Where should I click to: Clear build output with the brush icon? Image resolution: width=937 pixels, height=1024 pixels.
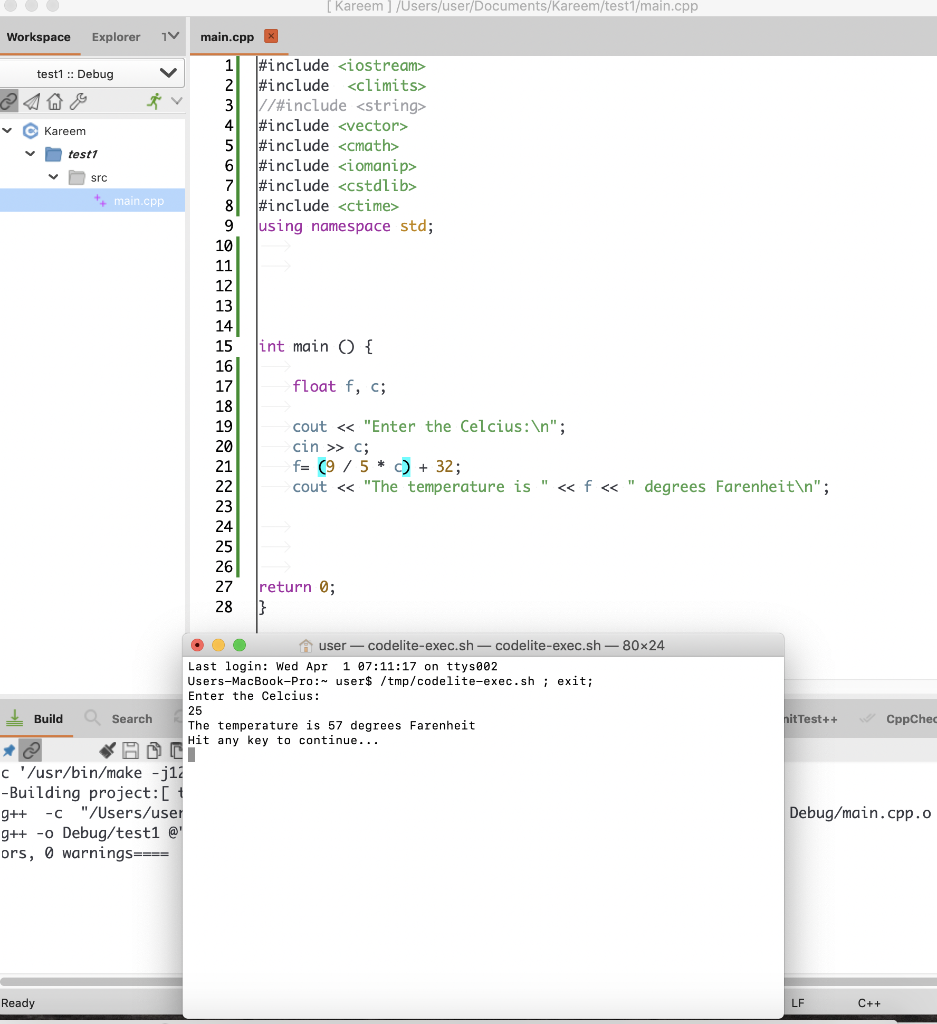pyautogui.click(x=109, y=750)
